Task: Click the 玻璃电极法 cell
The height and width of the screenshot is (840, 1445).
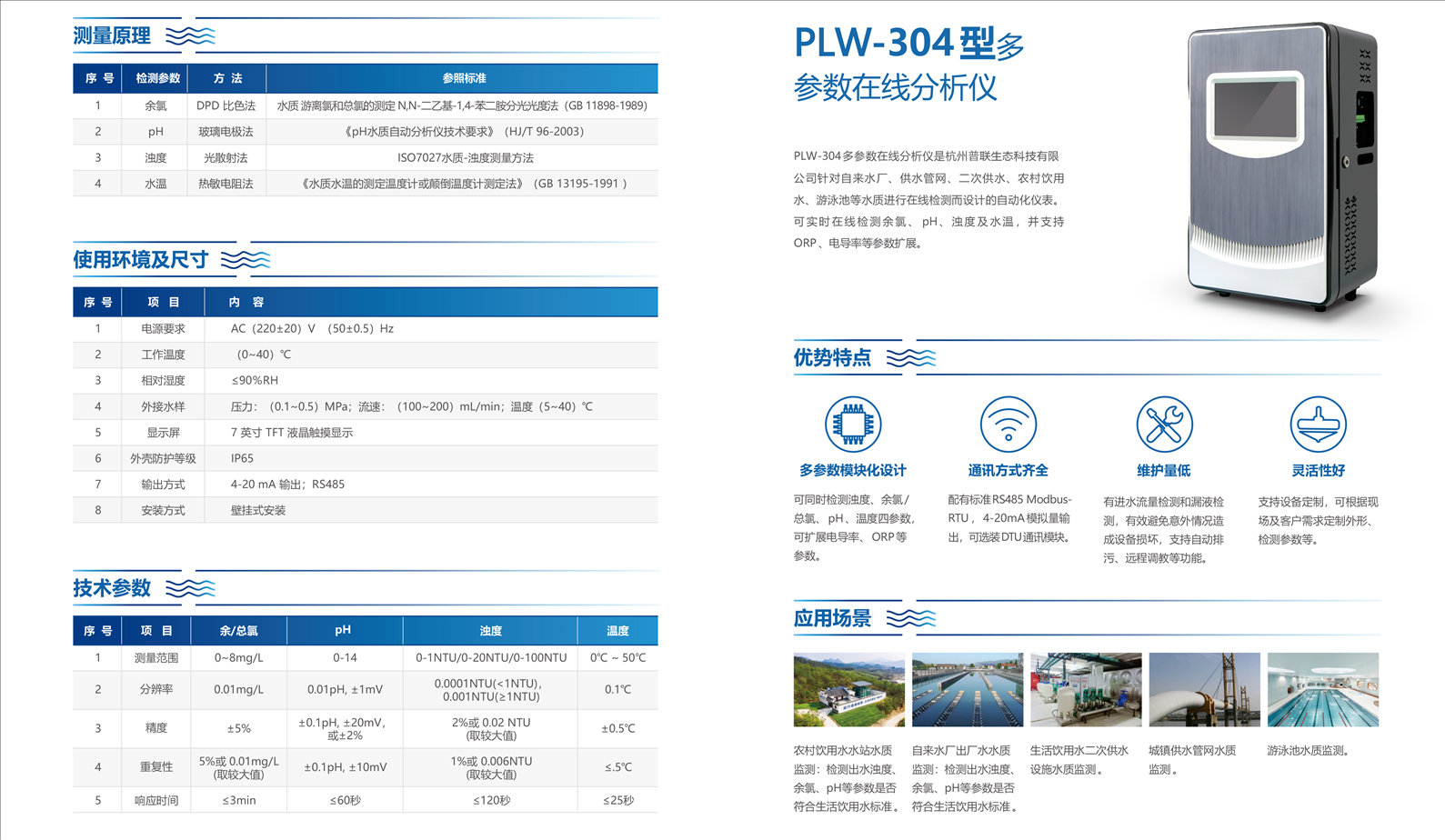Action: (226, 132)
